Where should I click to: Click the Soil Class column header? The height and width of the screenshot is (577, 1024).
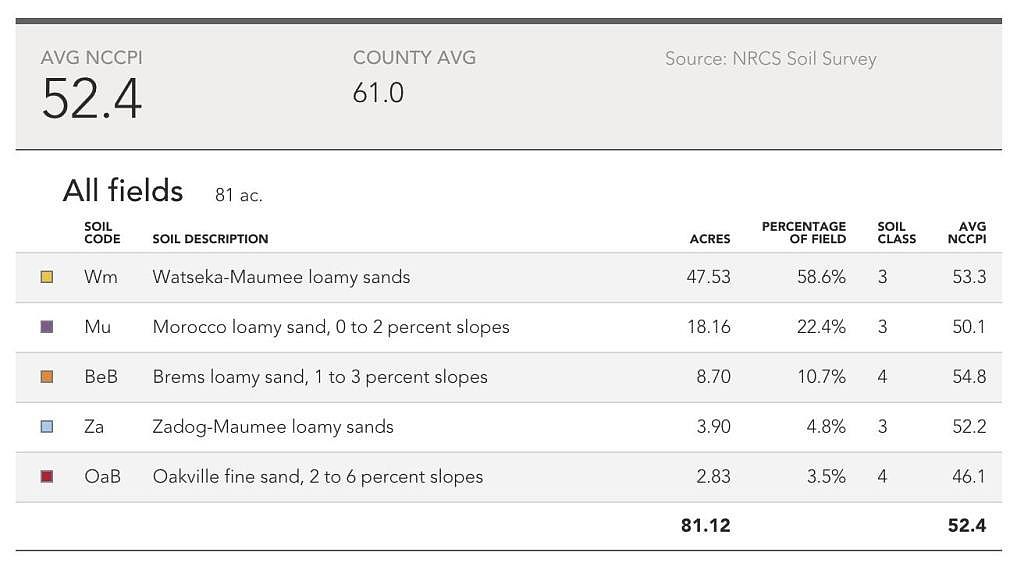coord(896,233)
